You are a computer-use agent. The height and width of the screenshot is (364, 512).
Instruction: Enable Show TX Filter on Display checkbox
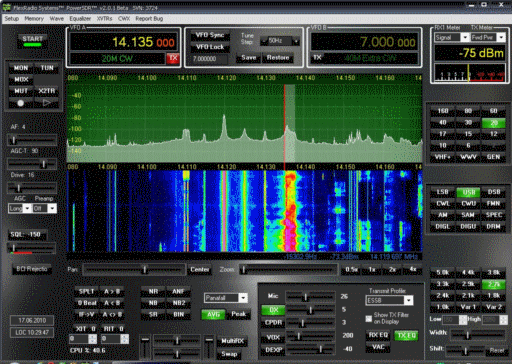(x=368, y=319)
